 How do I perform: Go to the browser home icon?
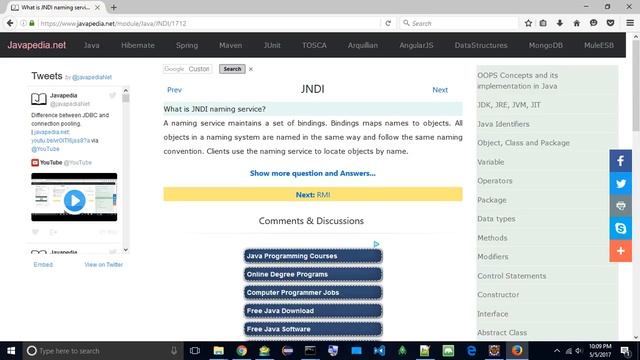point(576,23)
